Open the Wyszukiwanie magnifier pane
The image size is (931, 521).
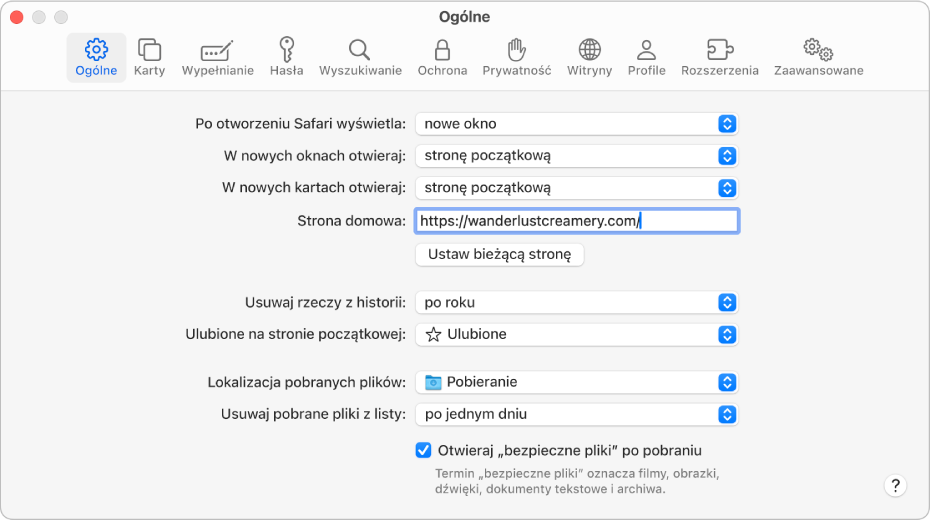point(360,57)
